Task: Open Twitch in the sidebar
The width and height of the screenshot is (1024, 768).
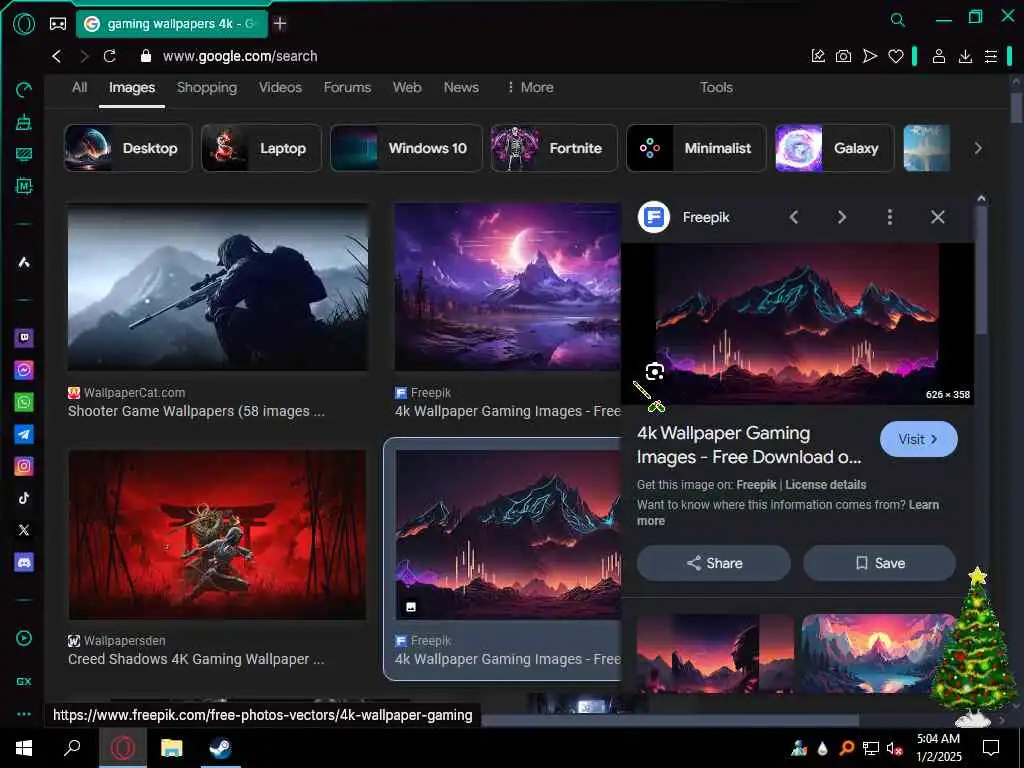Action: 24,338
